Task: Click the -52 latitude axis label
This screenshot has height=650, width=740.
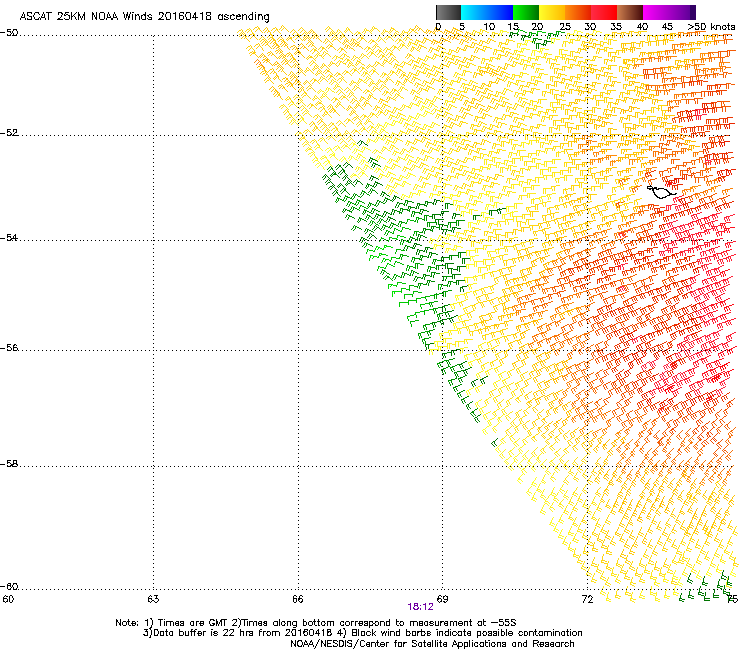Action: point(9,133)
